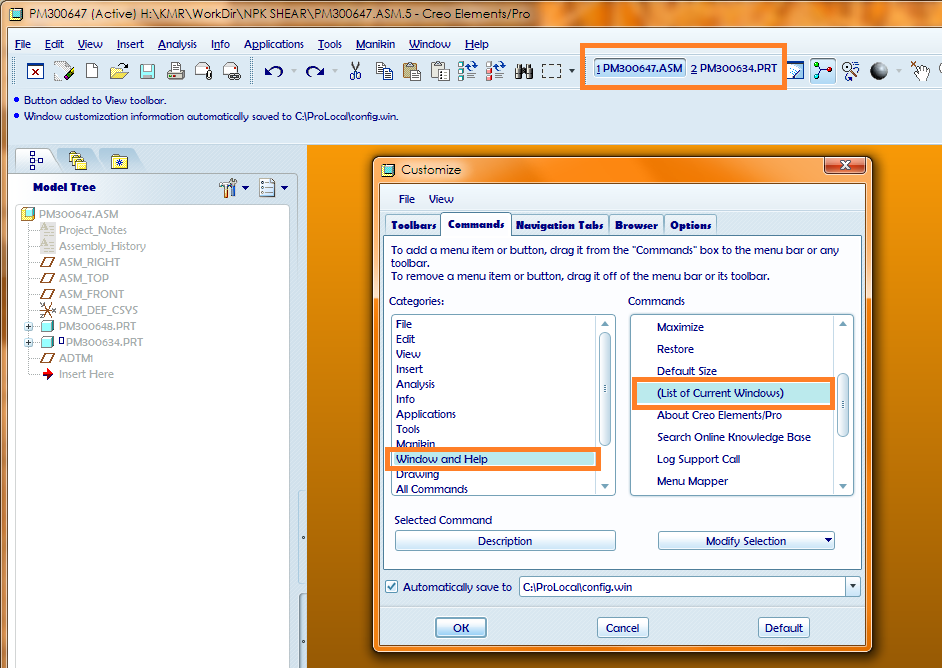Click the new file blank page icon
The height and width of the screenshot is (668, 942).
click(x=92, y=71)
